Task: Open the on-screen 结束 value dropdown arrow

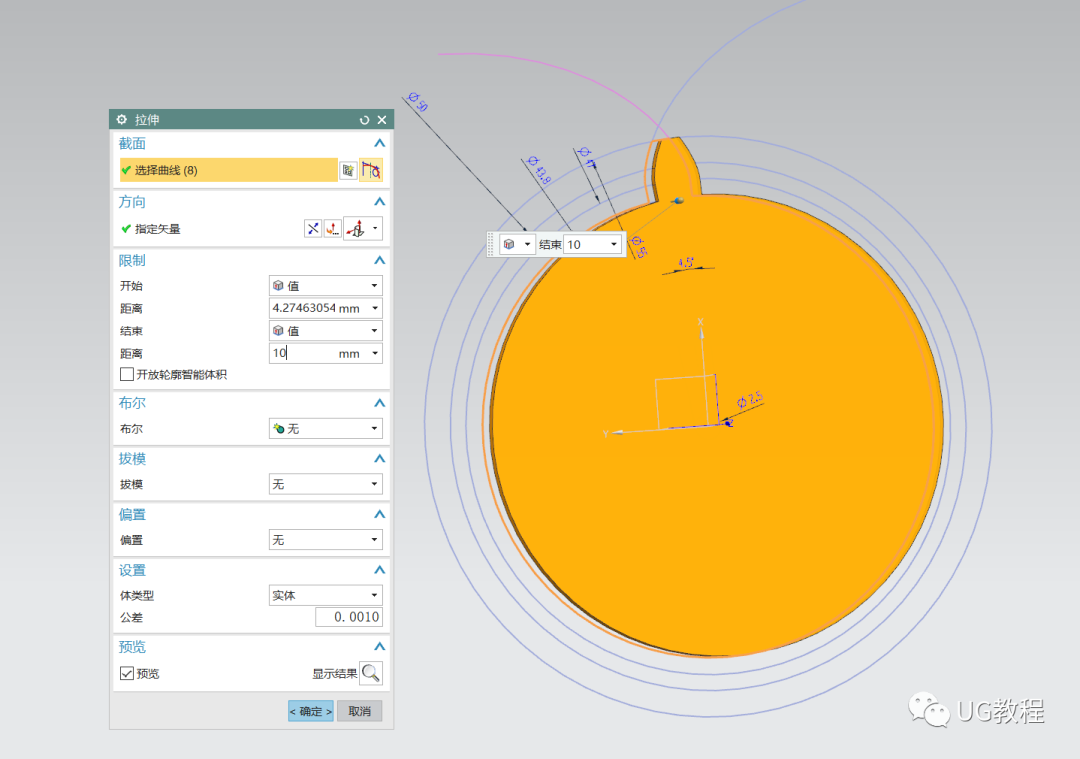Action: click(x=614, y=244)
